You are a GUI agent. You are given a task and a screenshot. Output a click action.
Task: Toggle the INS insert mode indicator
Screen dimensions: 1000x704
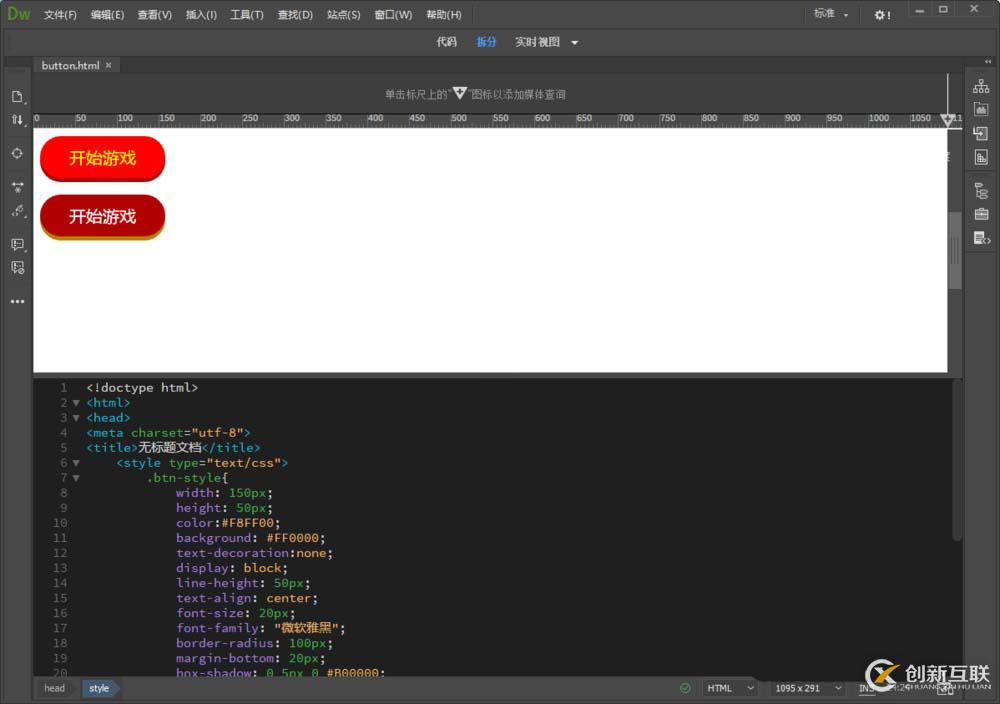[x=866, y=688]
